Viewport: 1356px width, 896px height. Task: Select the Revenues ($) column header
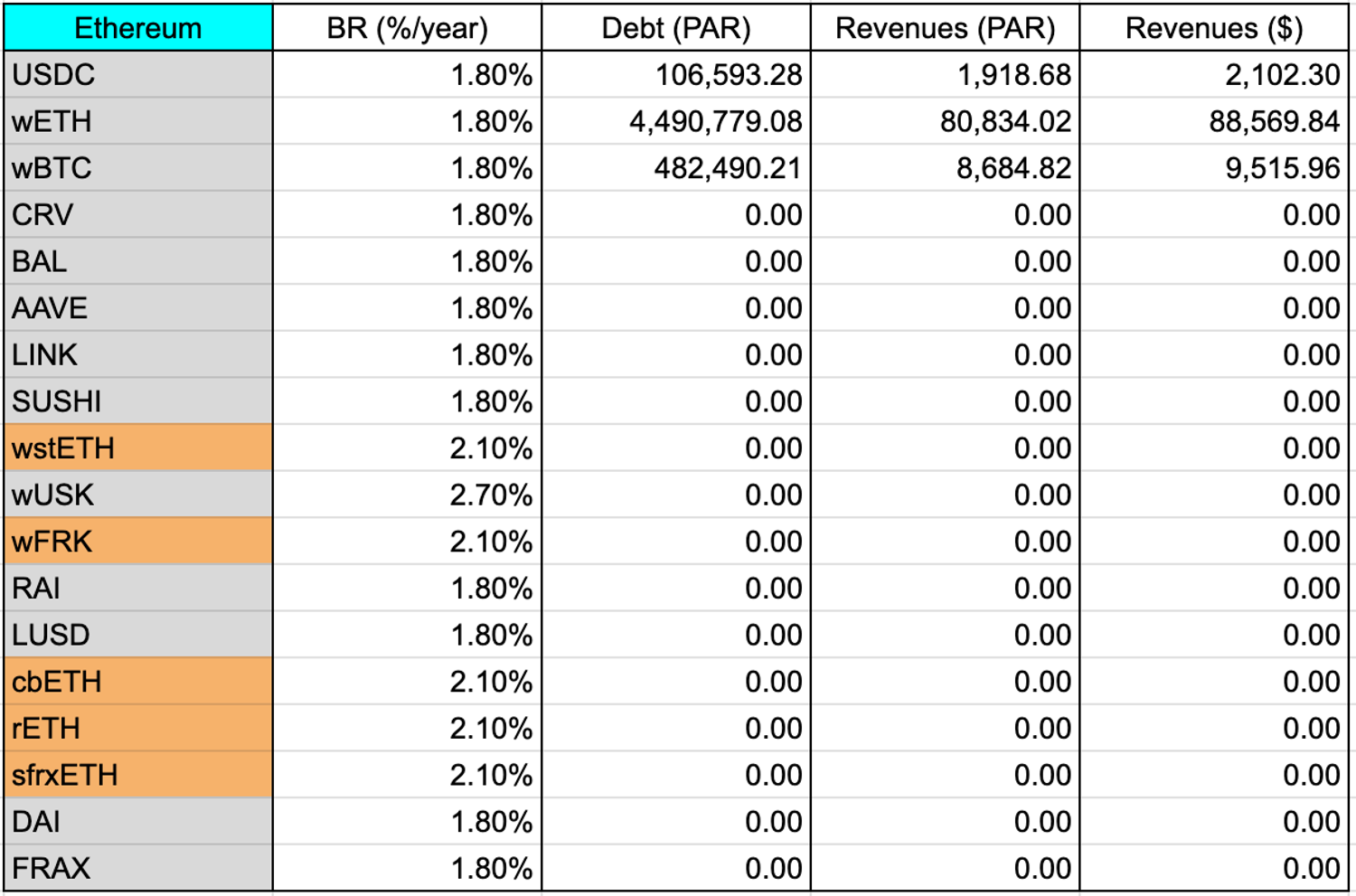point(1214,27)
